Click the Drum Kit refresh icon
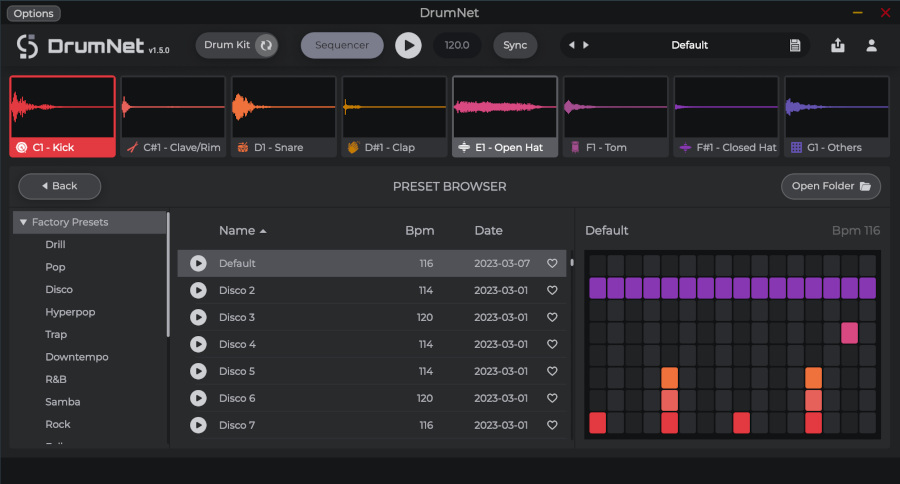Viewport: 900px width, 484px height. [x=265, y=45]
